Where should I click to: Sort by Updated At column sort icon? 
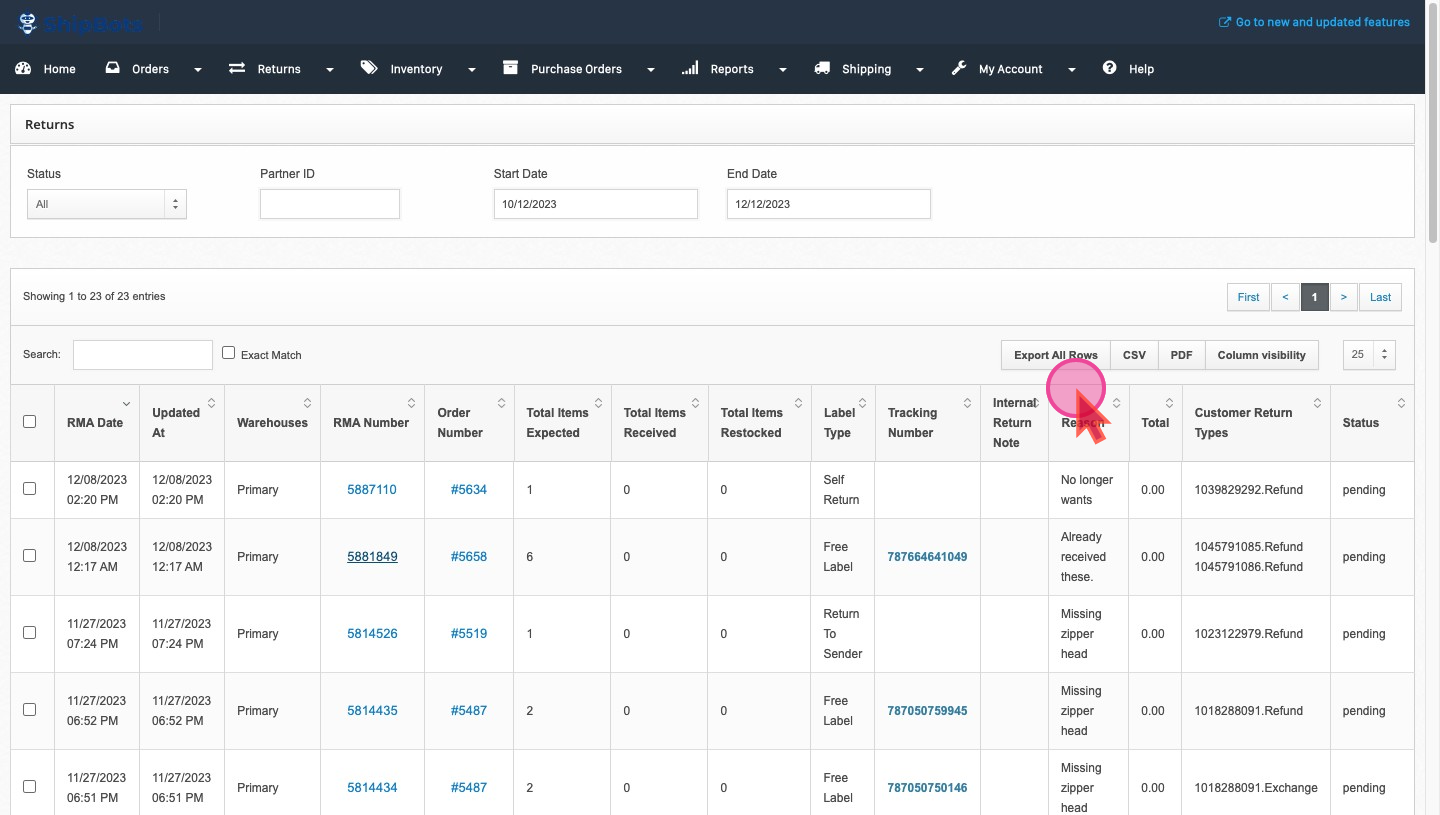coord(212,403)
